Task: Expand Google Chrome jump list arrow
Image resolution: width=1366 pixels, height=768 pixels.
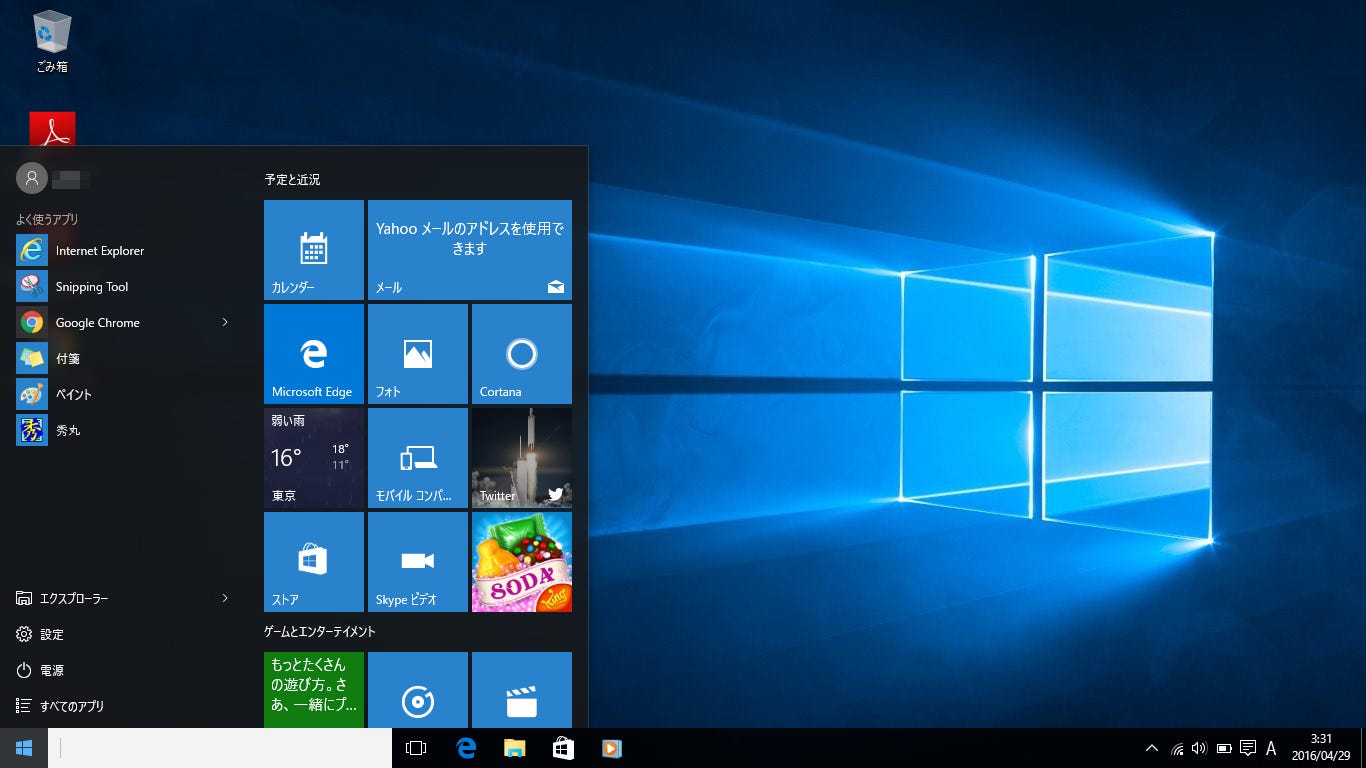Action: coord(225,322)
